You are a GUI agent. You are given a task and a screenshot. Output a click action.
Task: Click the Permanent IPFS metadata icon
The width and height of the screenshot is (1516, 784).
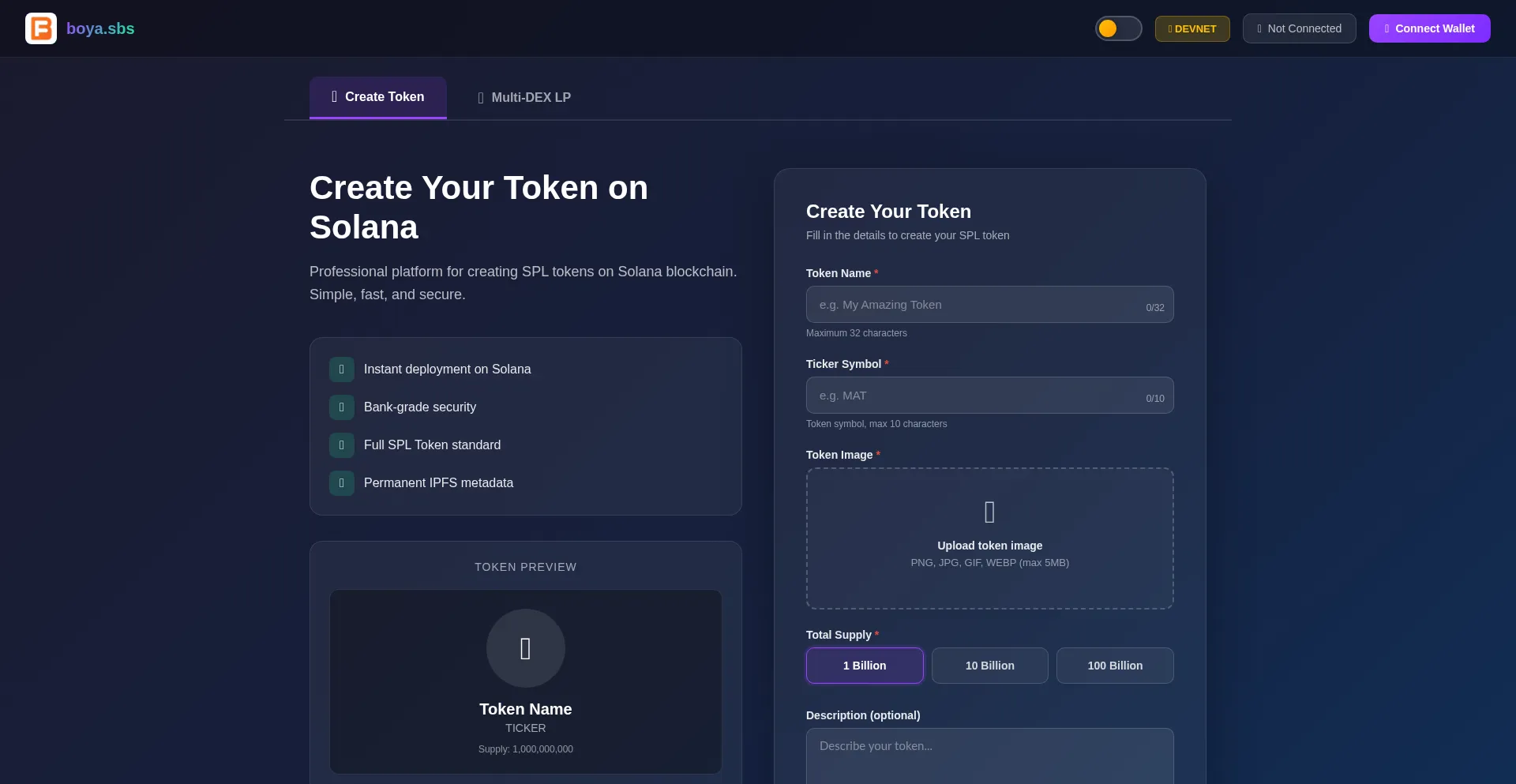(342, 483)
